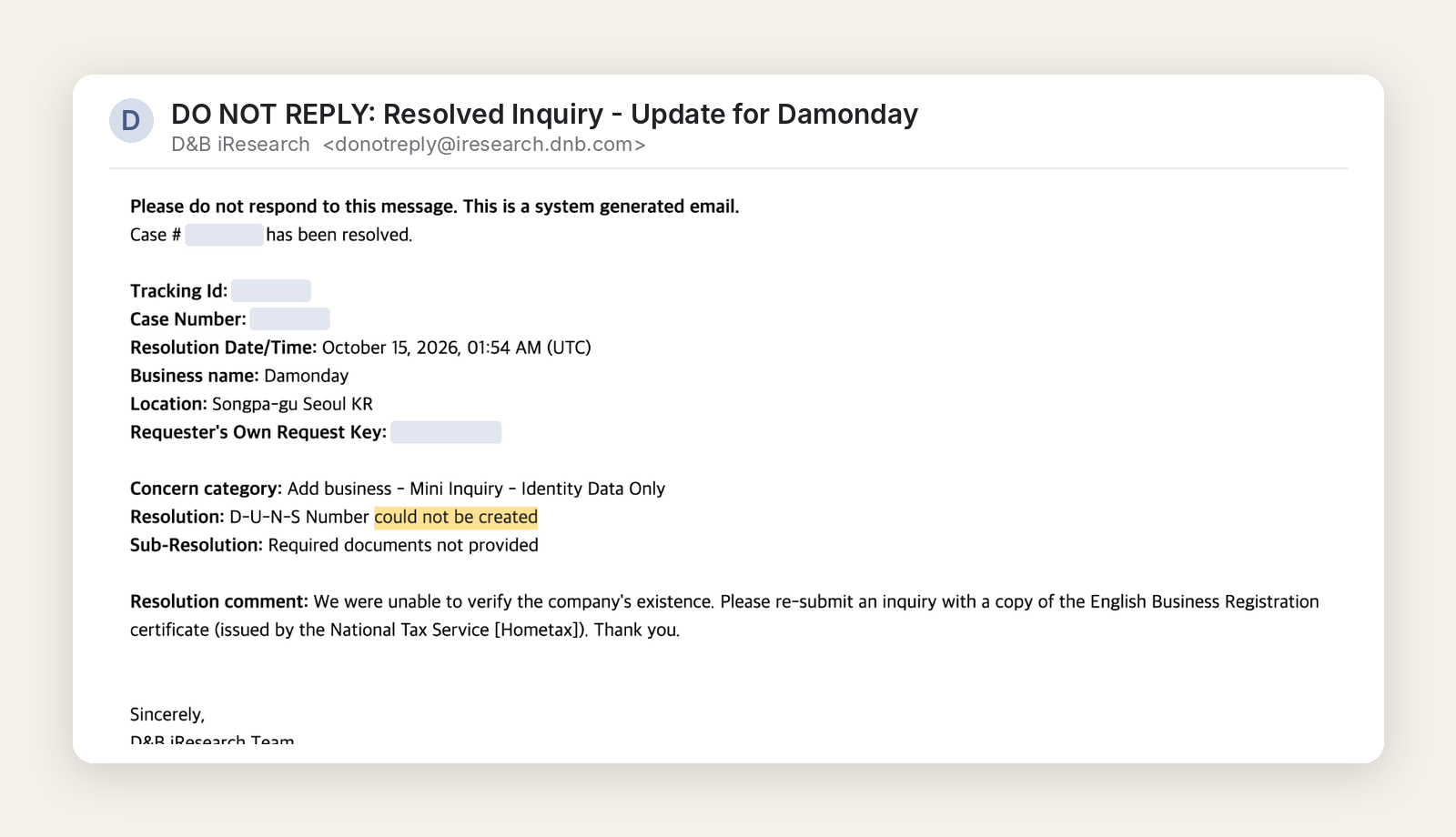Click the redacted Tracking Id value
The height and width of the screenshot is (837, 1456).
coord(271,291)
